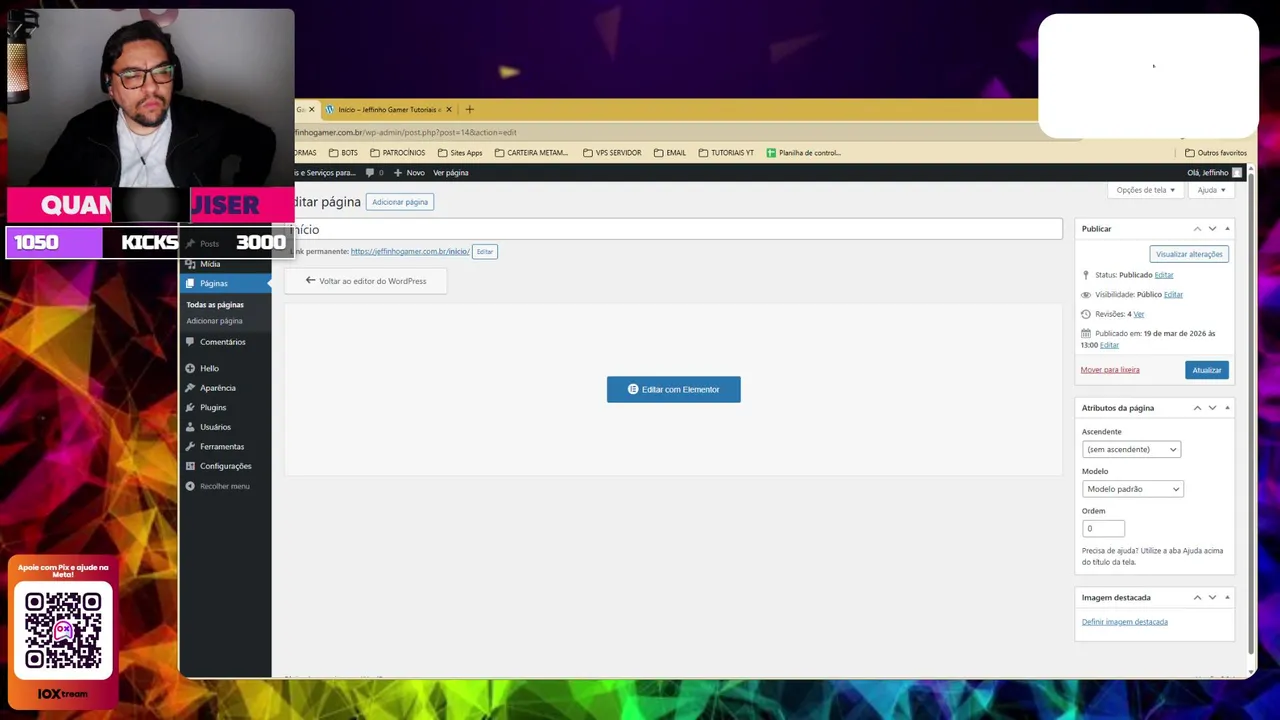Collapse the Imagem destacada panel toggle
Viewport: 1280px width, 720px height.
coord(1227,598)
